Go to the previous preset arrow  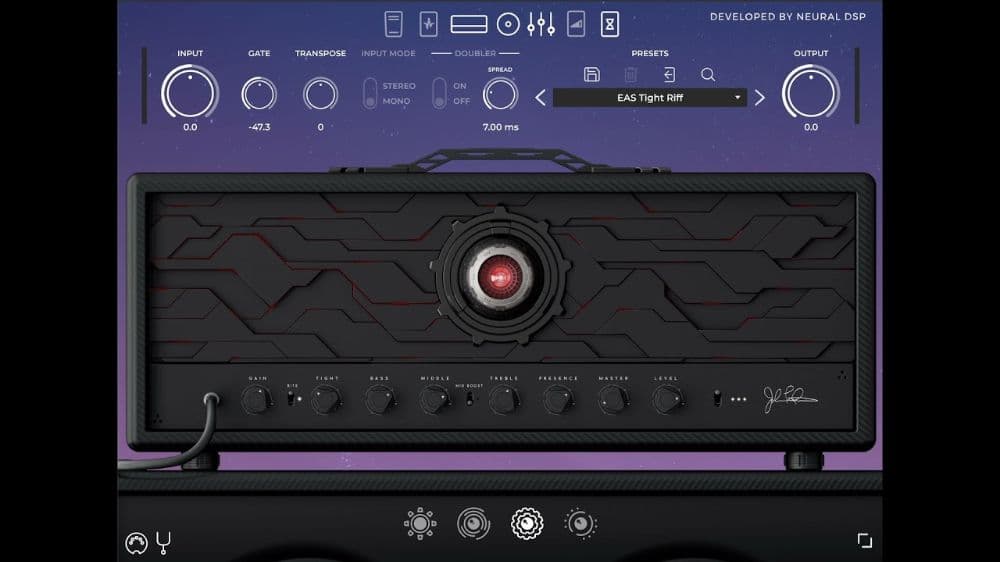541,98
